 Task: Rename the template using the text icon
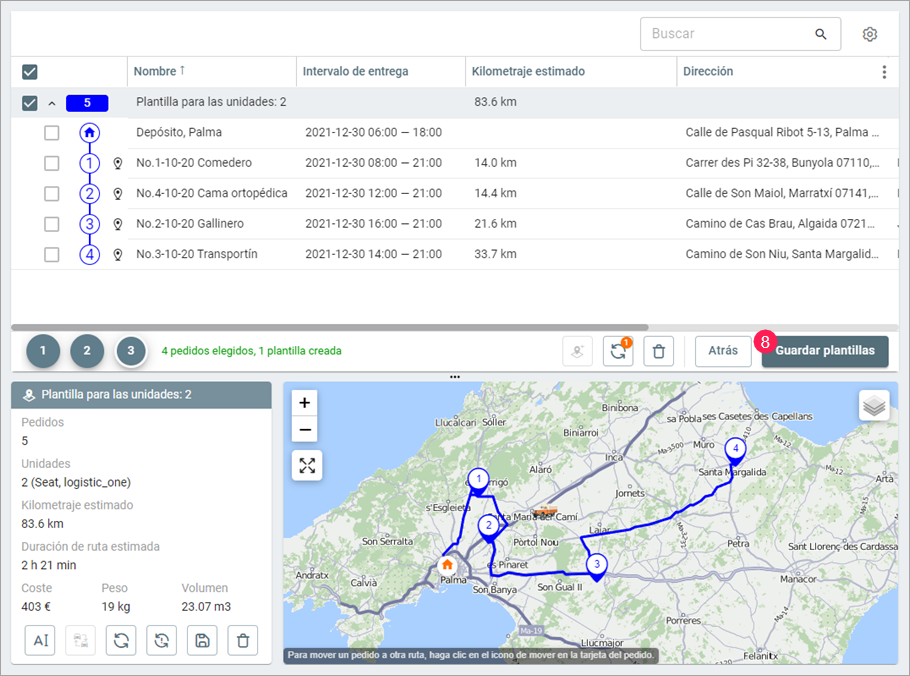pos(40,640)
